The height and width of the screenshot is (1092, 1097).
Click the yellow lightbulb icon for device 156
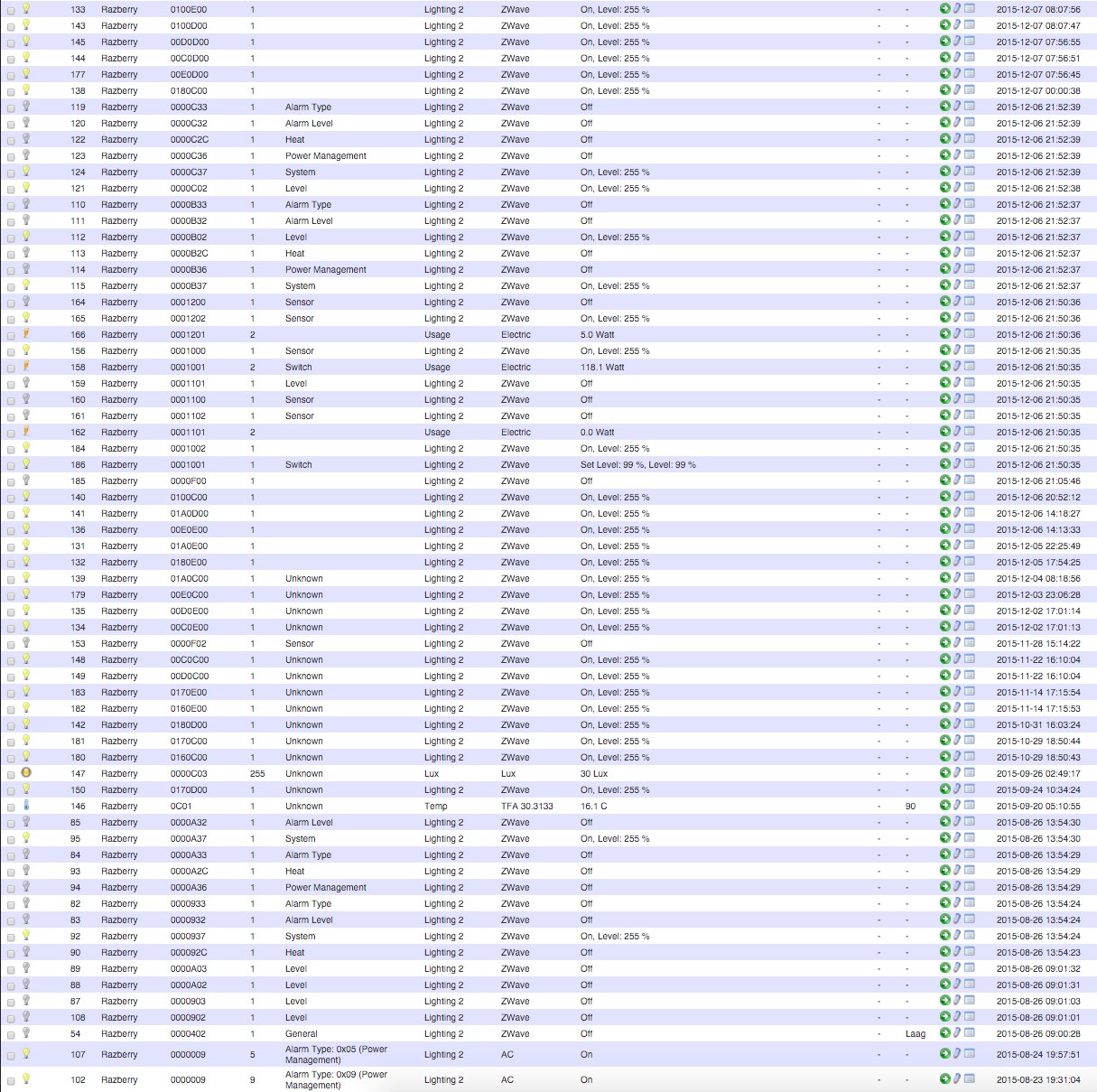[25, 350]
